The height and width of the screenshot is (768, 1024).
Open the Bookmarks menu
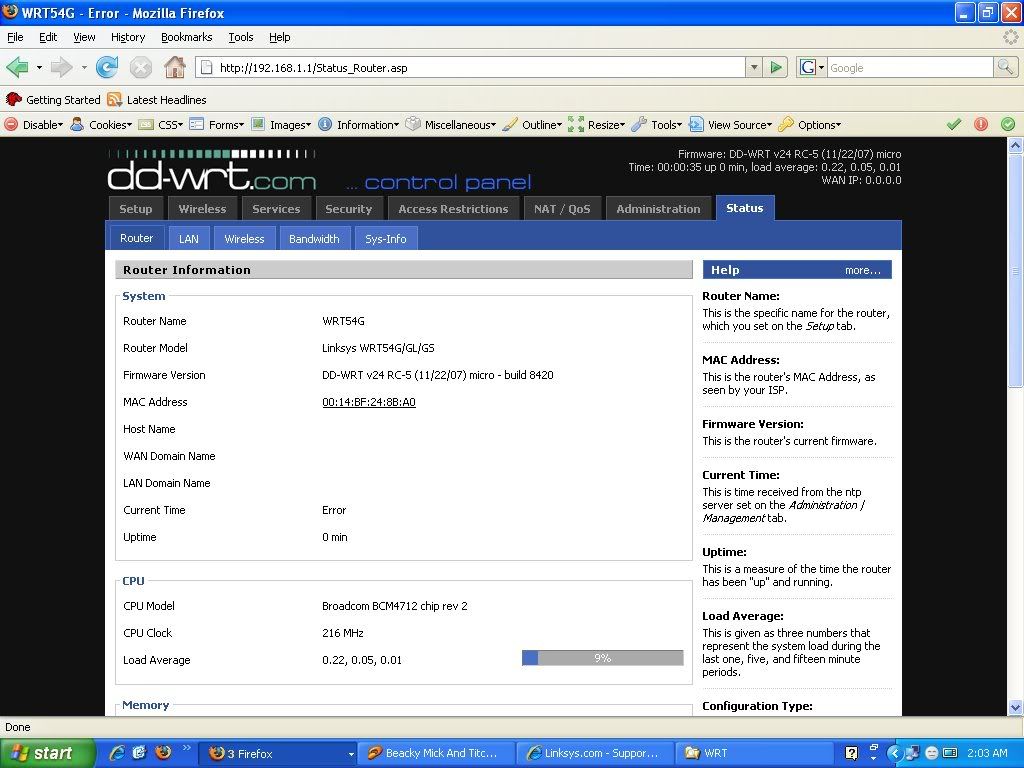point(187,37)
